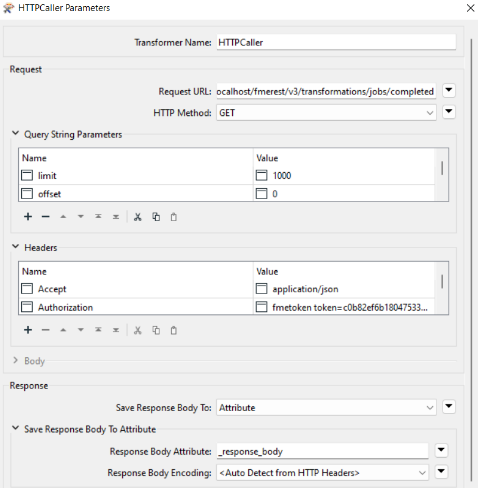The width and height of the screenshot is (478, 490).
Task: Open the Request URL options arrow menu
Action: coord(449,90)
